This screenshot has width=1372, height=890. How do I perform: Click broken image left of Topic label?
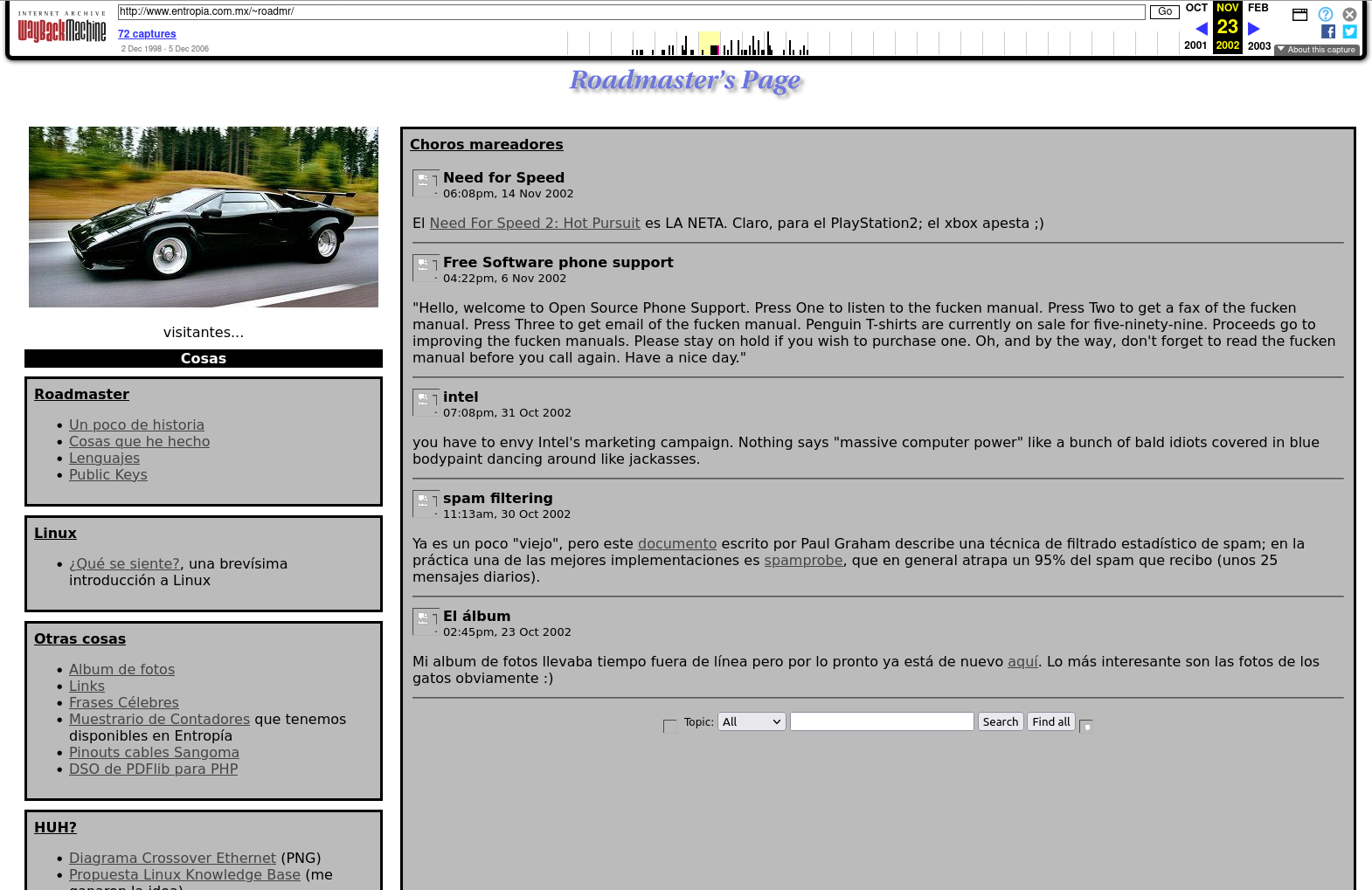coord(670,726)
